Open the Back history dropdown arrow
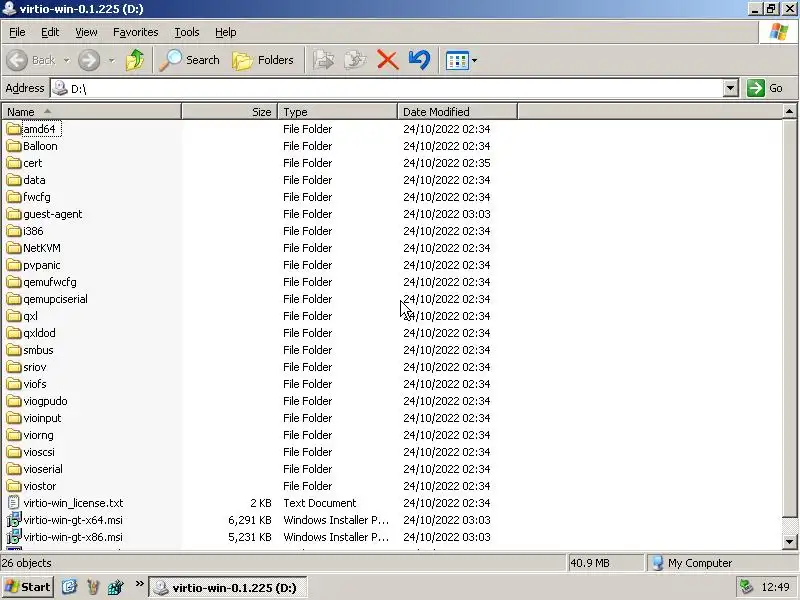 pyautogui.click(x=66, y=61)
